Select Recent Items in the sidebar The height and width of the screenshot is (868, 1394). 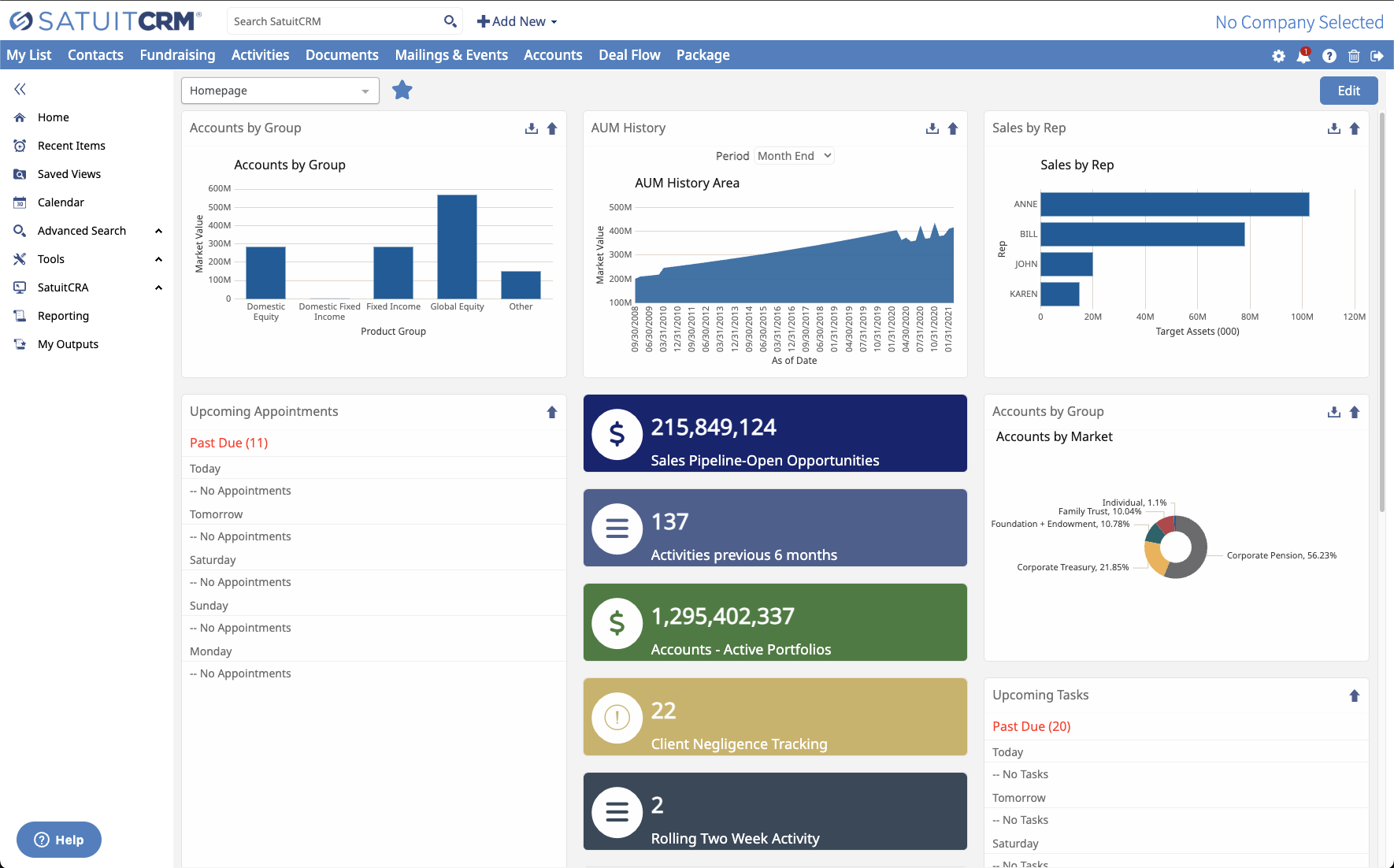(71, 145)
